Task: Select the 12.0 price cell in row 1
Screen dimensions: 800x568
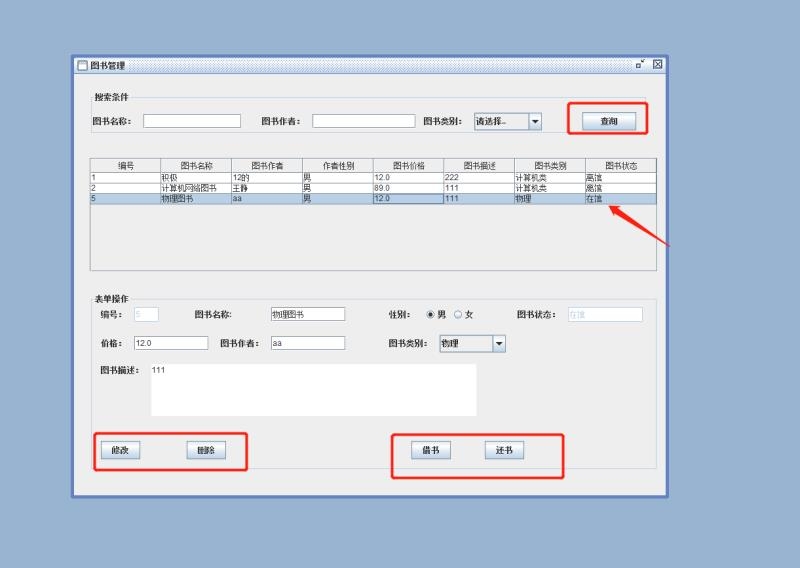Action: (409, 178)
